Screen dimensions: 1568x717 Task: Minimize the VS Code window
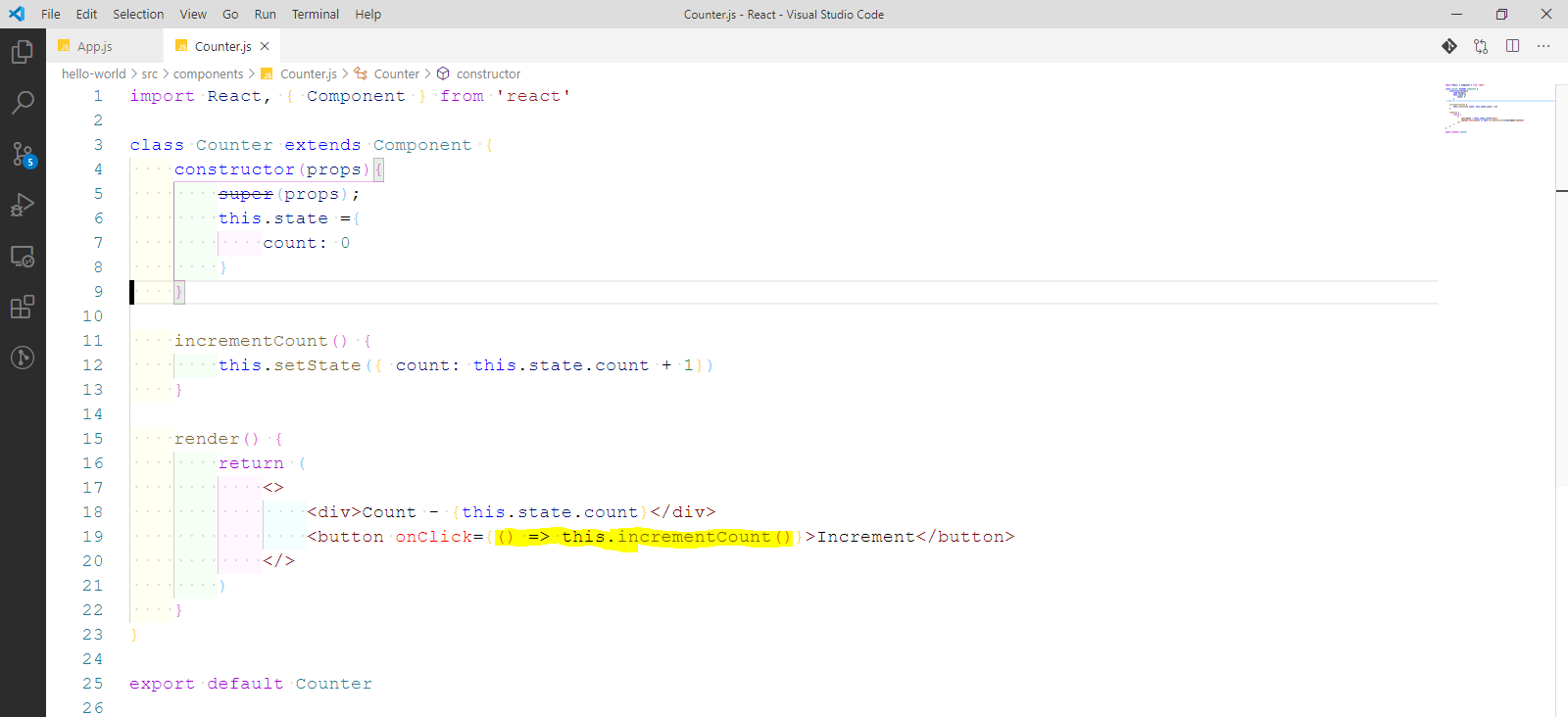1456,14
